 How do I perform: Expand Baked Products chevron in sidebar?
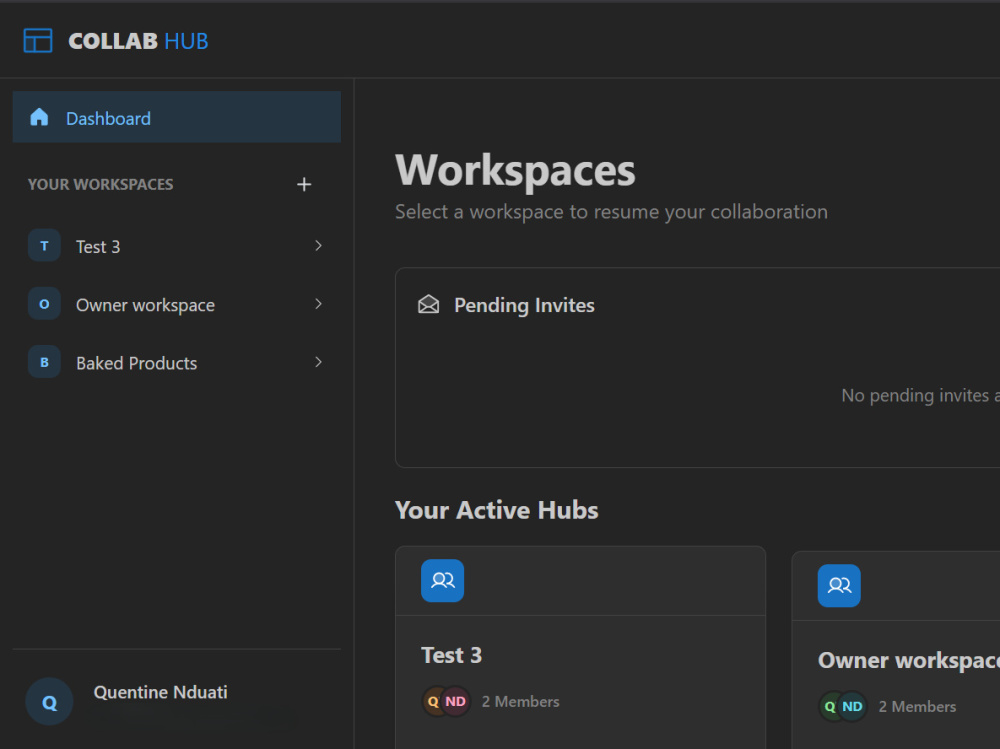318,362
